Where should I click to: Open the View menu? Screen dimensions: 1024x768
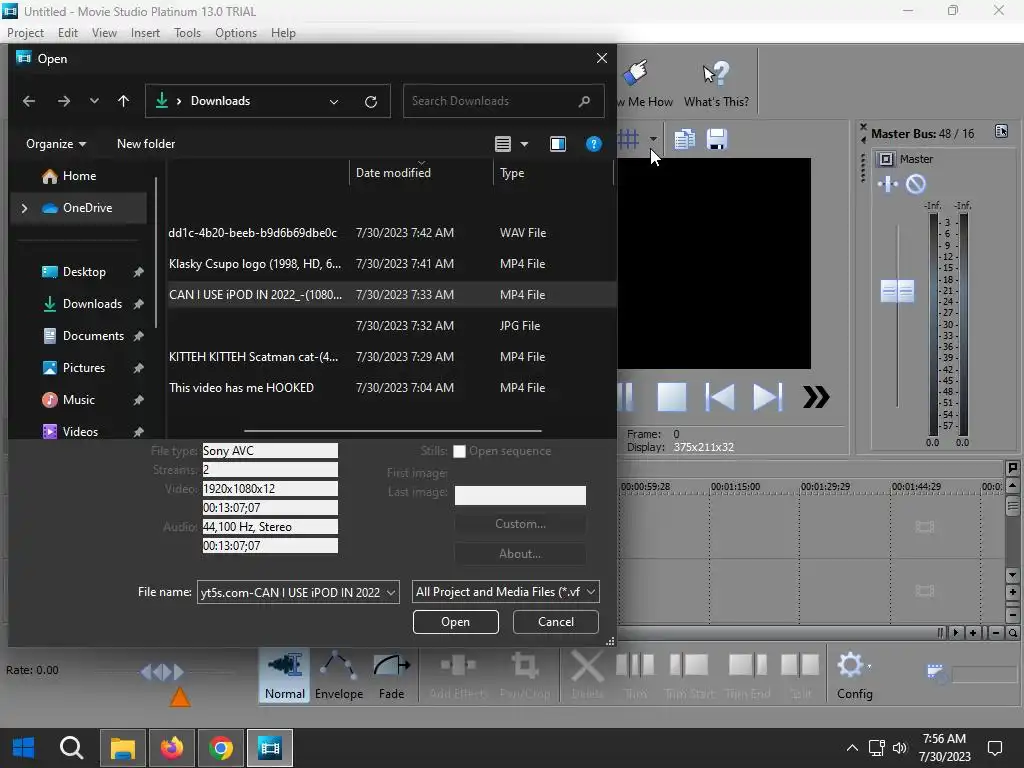pyautogui.click(x=104, y=33)
